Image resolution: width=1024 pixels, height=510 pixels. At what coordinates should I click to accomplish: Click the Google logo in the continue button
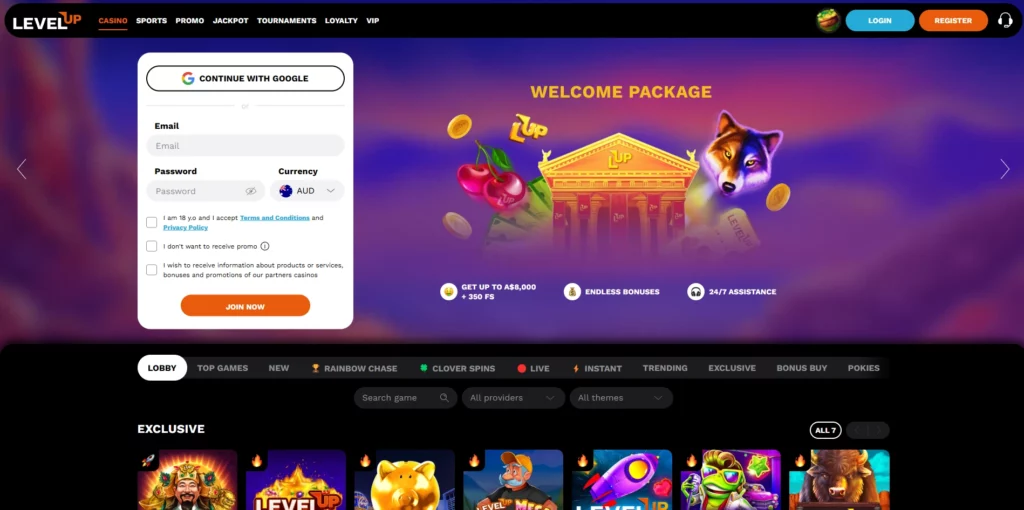(x=188, y=78)
